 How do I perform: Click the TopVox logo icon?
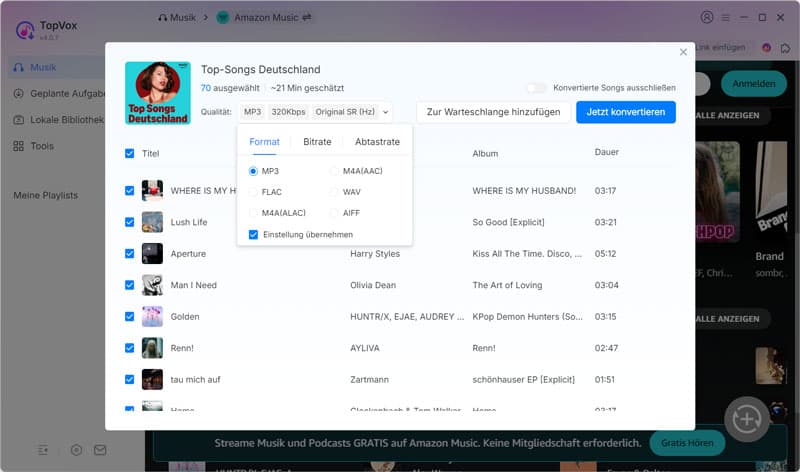(24, 30)
